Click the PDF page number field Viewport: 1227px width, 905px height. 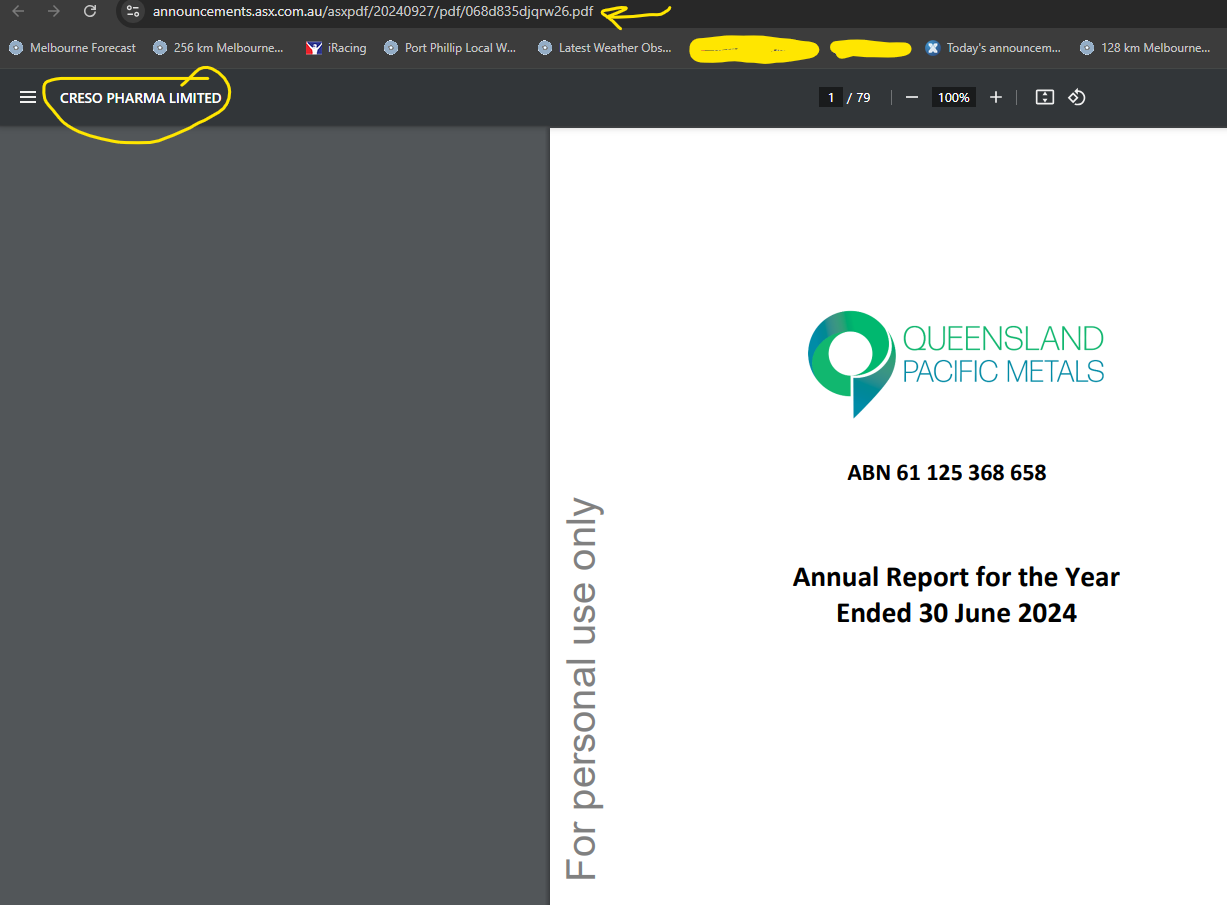pos(830,97)
